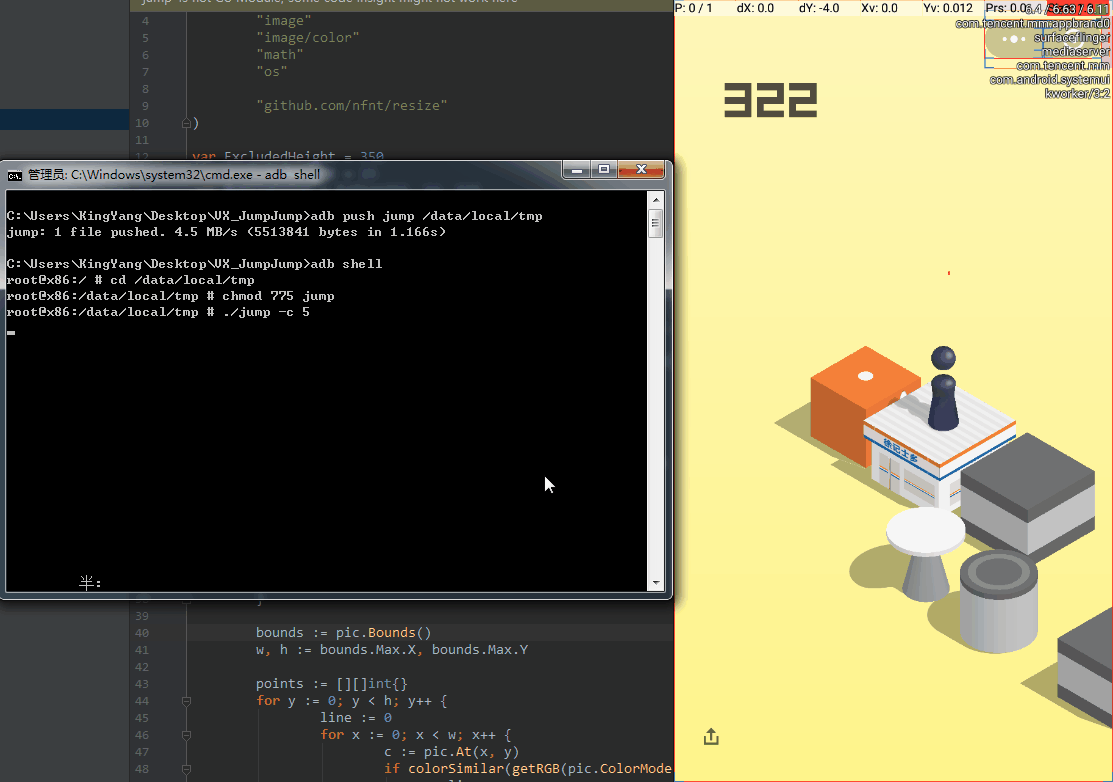Minimize the adb shell console window
This screenshot has height=782, width=1113.
[577, 170]
